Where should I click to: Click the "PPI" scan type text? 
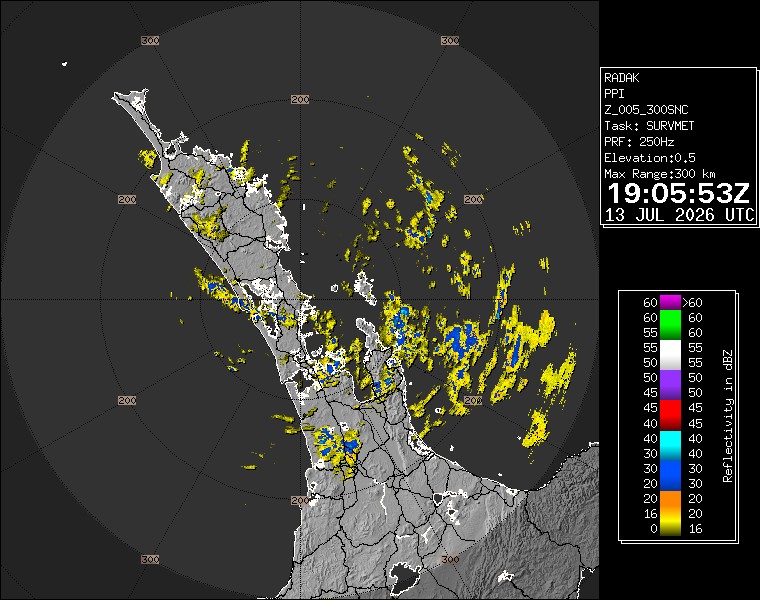[614, 94]
